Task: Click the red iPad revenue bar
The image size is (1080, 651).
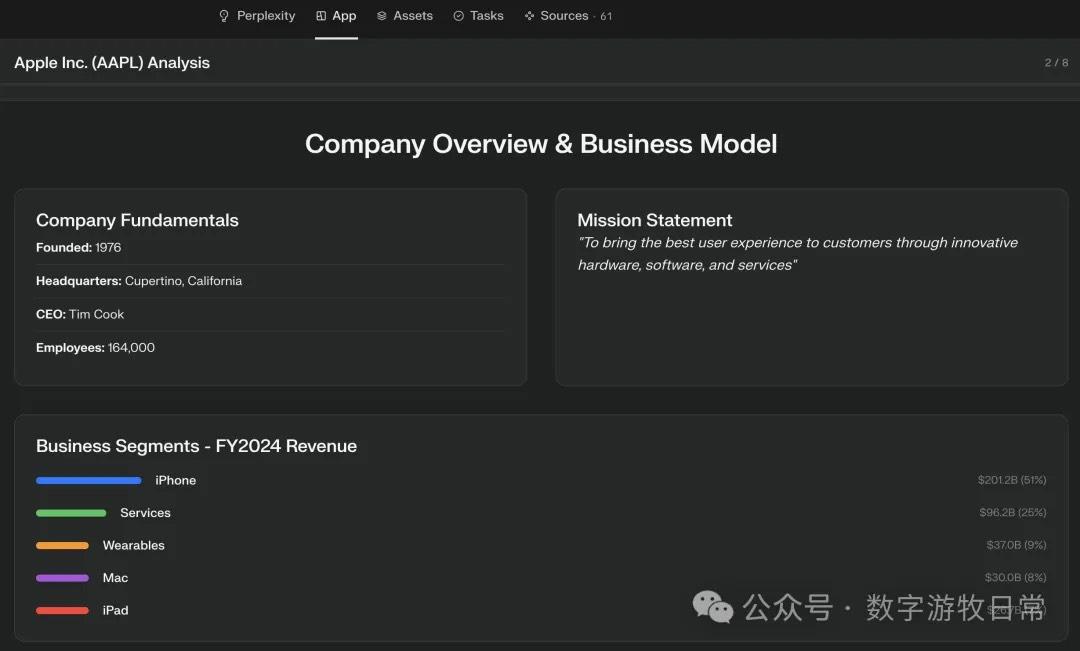Action: tap(62, 611)
